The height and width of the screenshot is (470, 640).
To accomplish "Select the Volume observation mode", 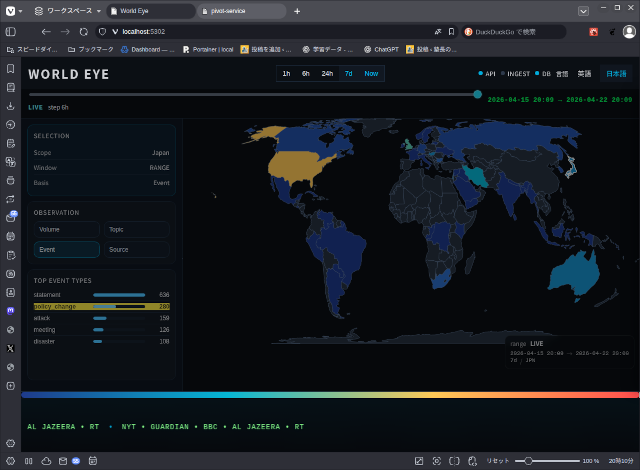I will click(66, 230).
